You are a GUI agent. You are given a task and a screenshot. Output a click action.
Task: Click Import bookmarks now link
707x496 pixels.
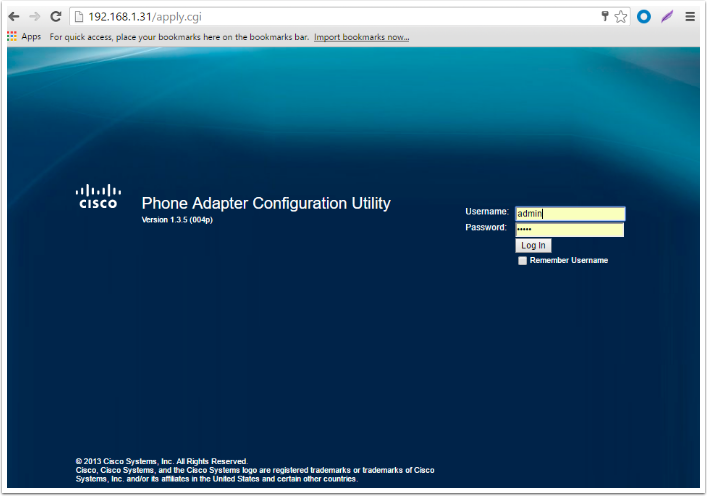tap(362, 37)
